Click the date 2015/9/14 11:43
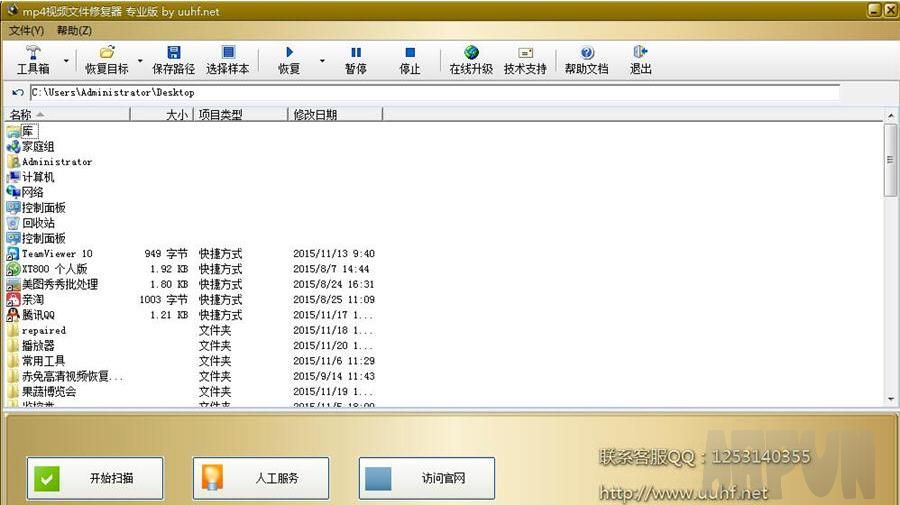 tap(333, 376)
